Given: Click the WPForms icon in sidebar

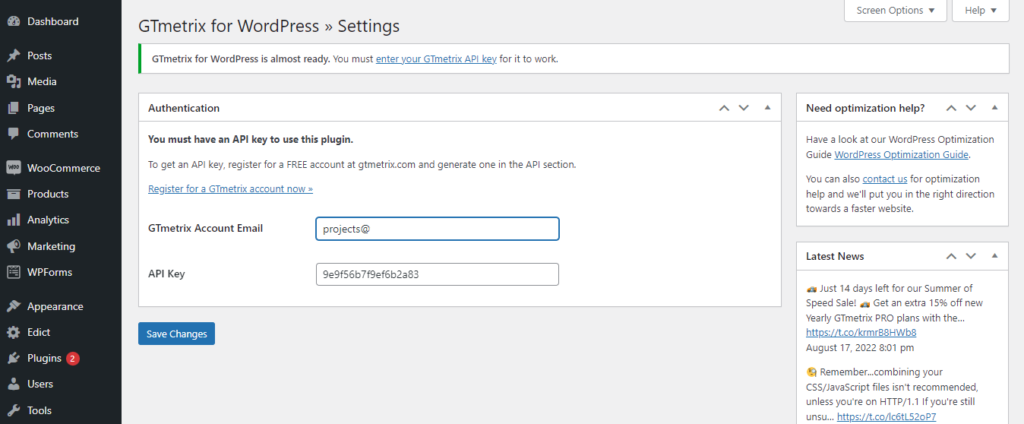Looking at the screenshot, I should pos(13,272).
